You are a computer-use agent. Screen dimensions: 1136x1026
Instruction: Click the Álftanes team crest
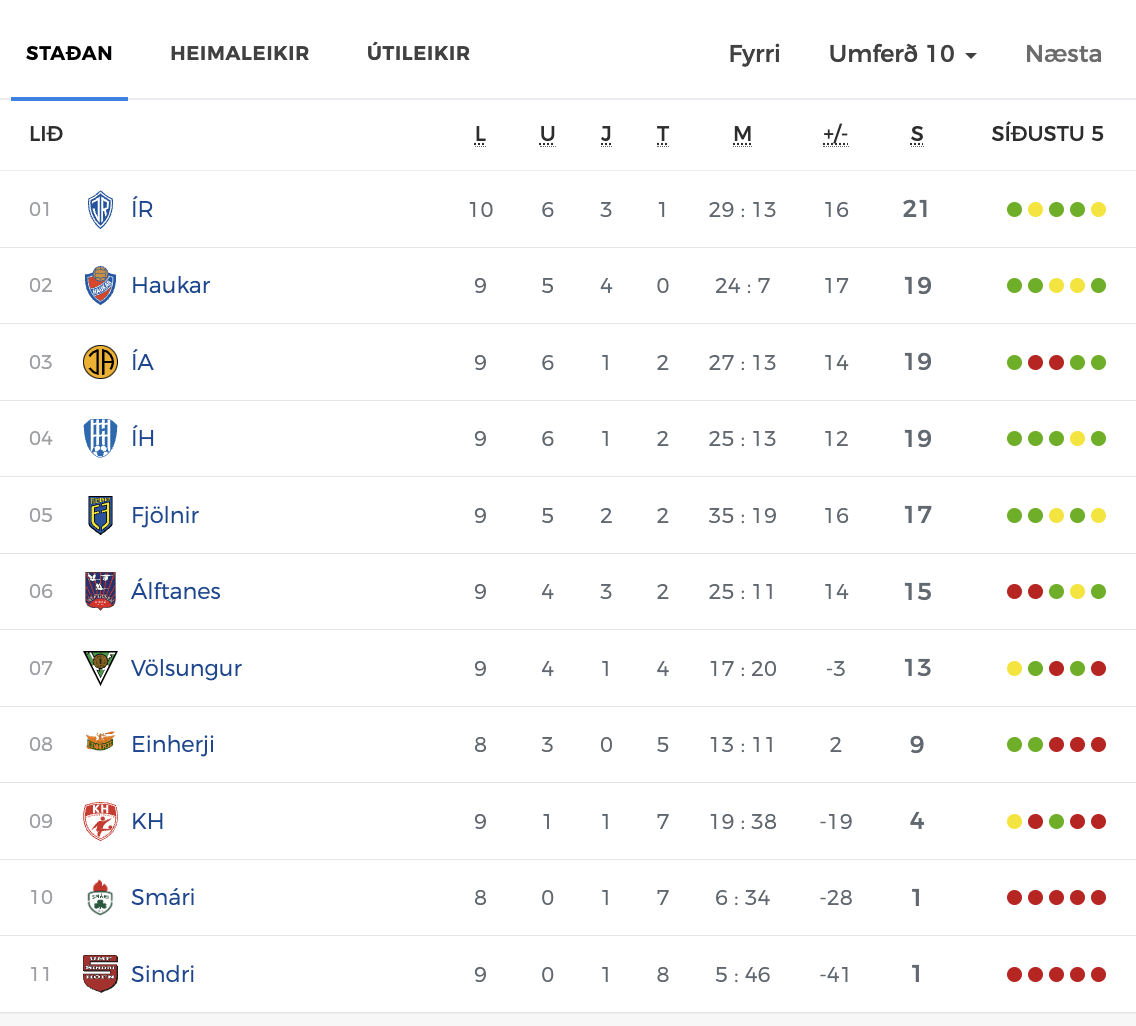tap(100, 591)
